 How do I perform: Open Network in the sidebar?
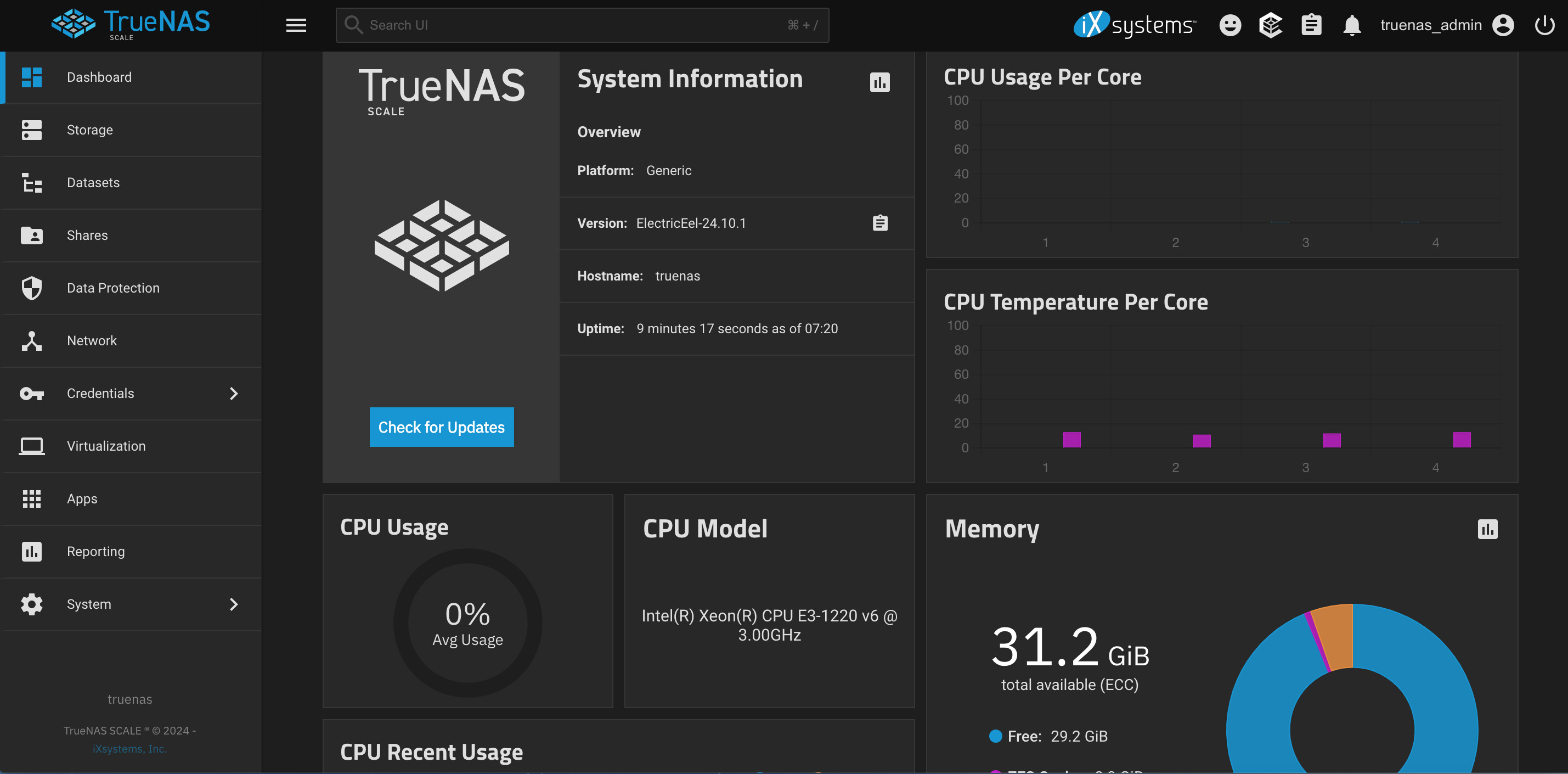point(131,340)
